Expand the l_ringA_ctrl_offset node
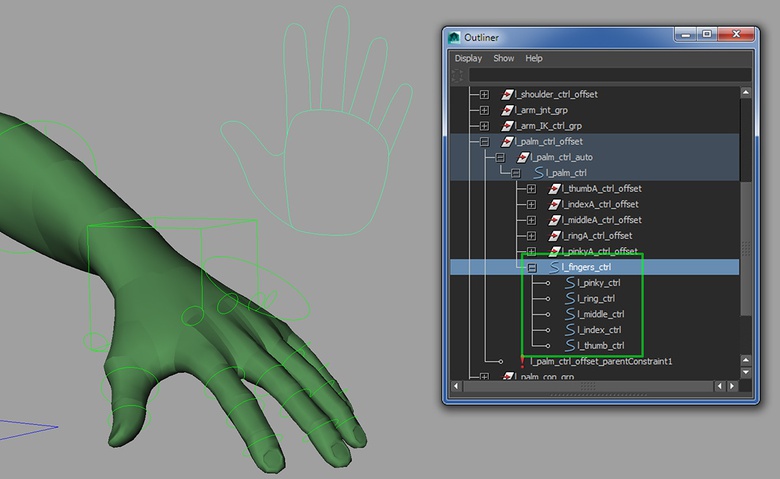 [x=531, y=236]
